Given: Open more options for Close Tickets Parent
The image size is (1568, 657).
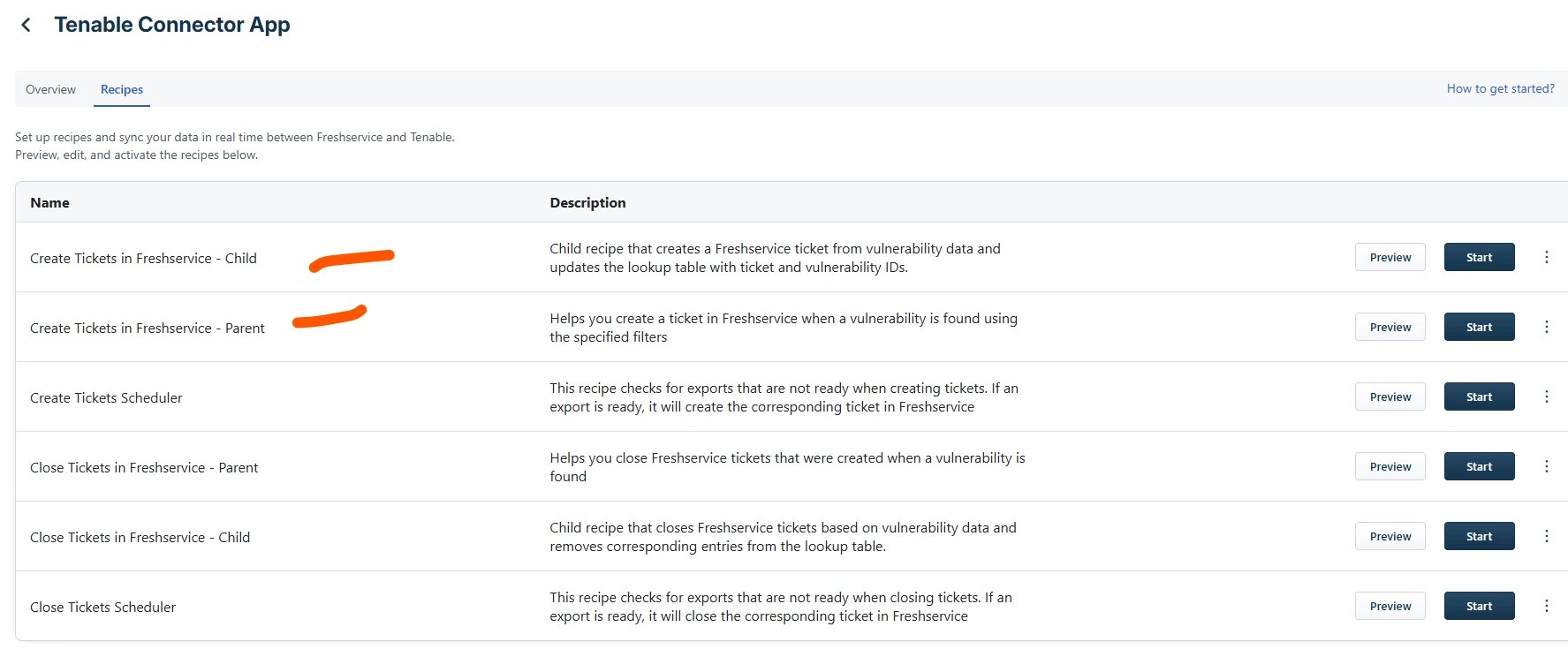Looking at the screenshot, I should [1546, 466].
